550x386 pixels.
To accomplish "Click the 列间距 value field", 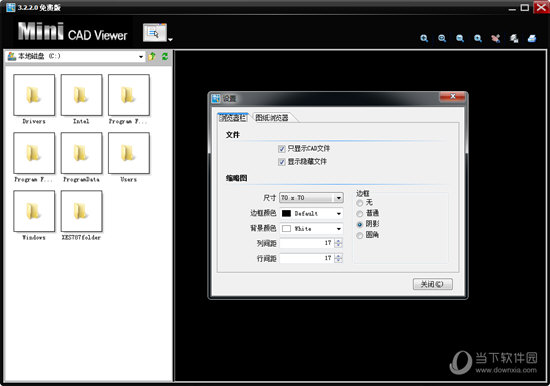I will tap(307, 243).
